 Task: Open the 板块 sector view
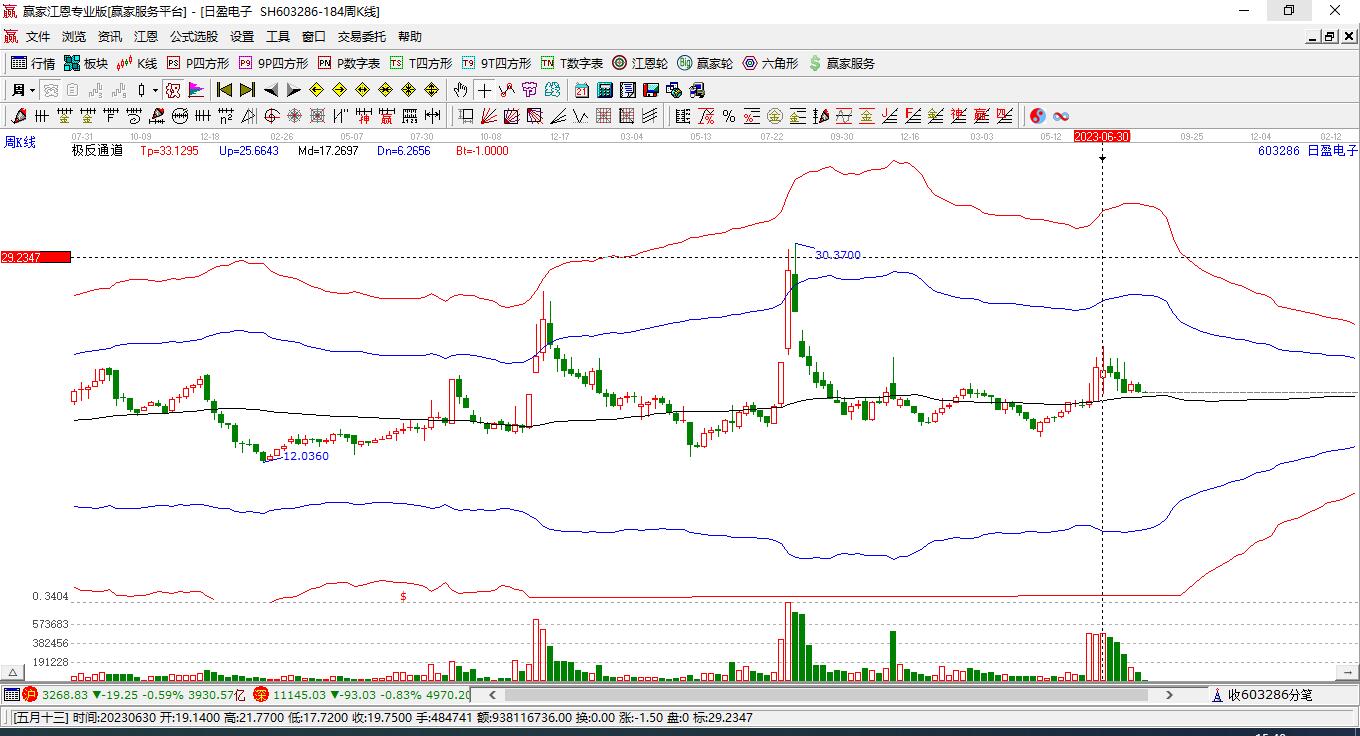pyautogui.click(x=86, y=63)
